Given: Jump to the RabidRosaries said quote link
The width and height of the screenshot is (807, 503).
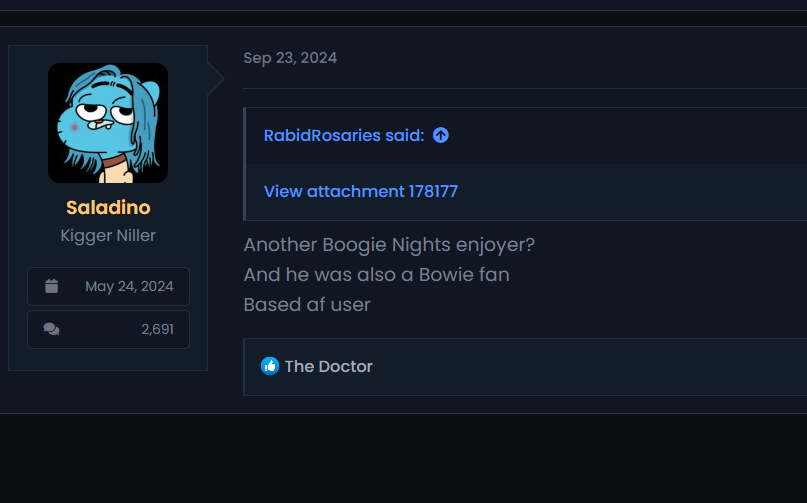Looking at the screenshot, I should point(344,135).
